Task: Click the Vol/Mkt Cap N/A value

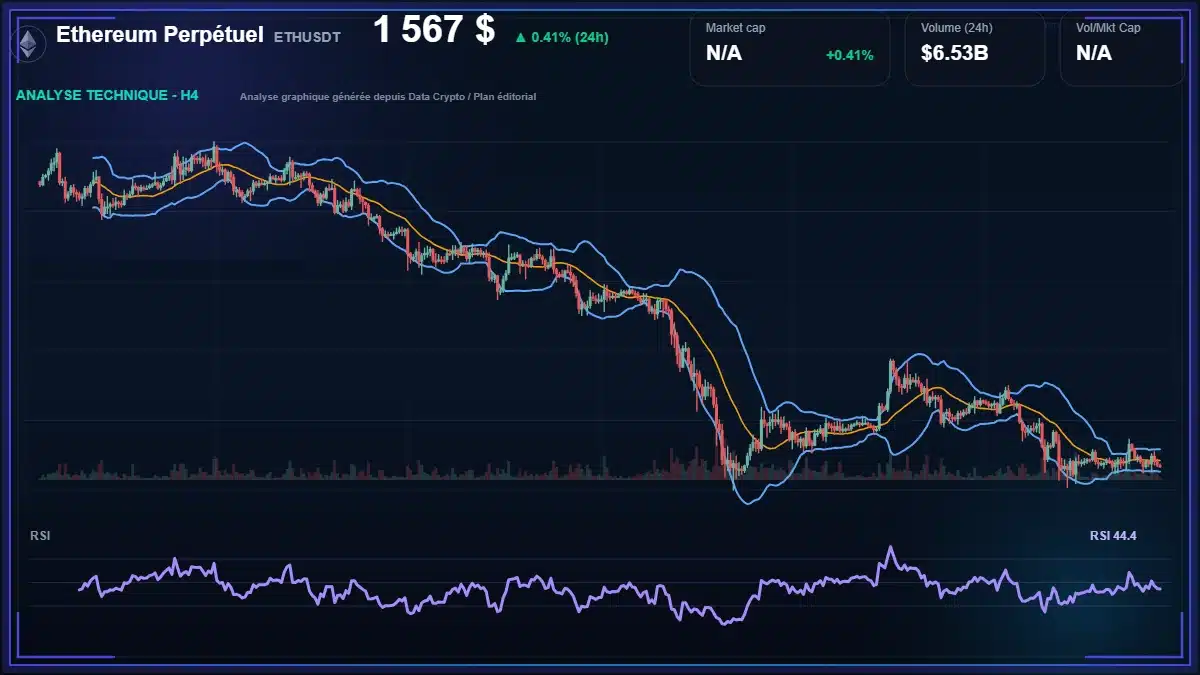Action: (x=1094, y=54)
